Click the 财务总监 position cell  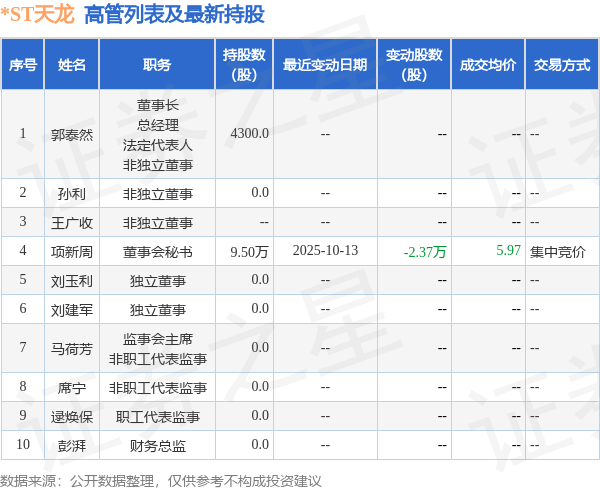(x=158, y=446)
